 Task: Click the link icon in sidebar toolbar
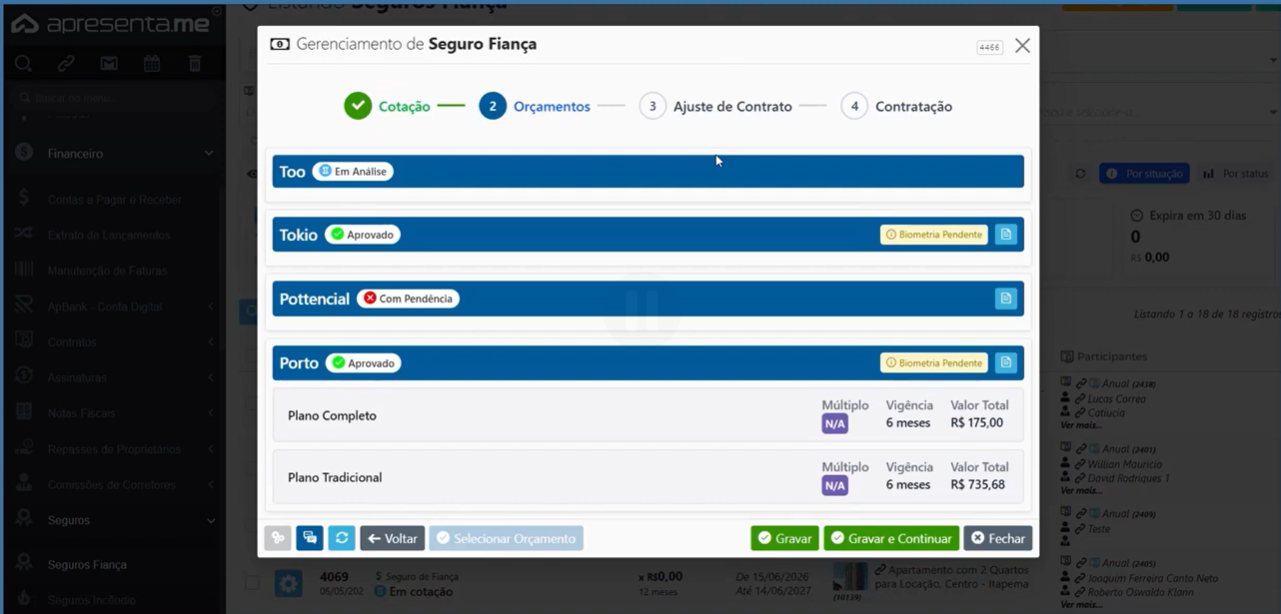coord(66,64)
